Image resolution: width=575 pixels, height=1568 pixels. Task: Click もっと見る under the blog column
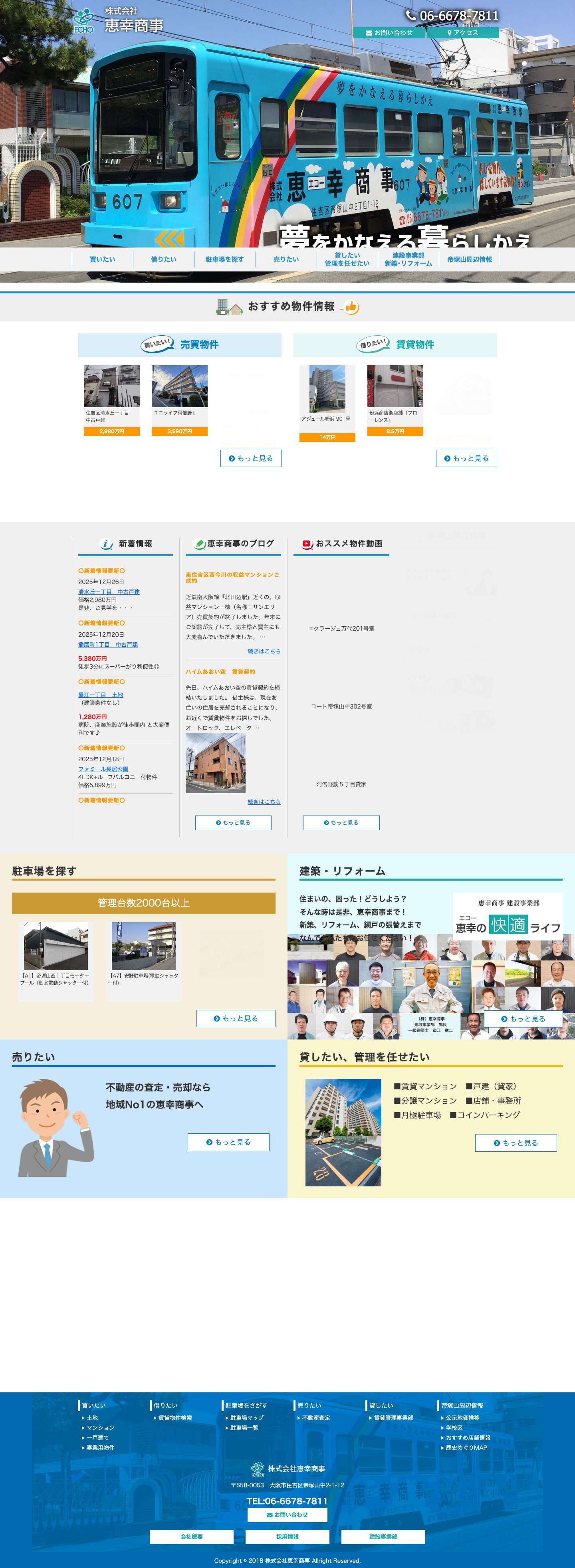233,823
